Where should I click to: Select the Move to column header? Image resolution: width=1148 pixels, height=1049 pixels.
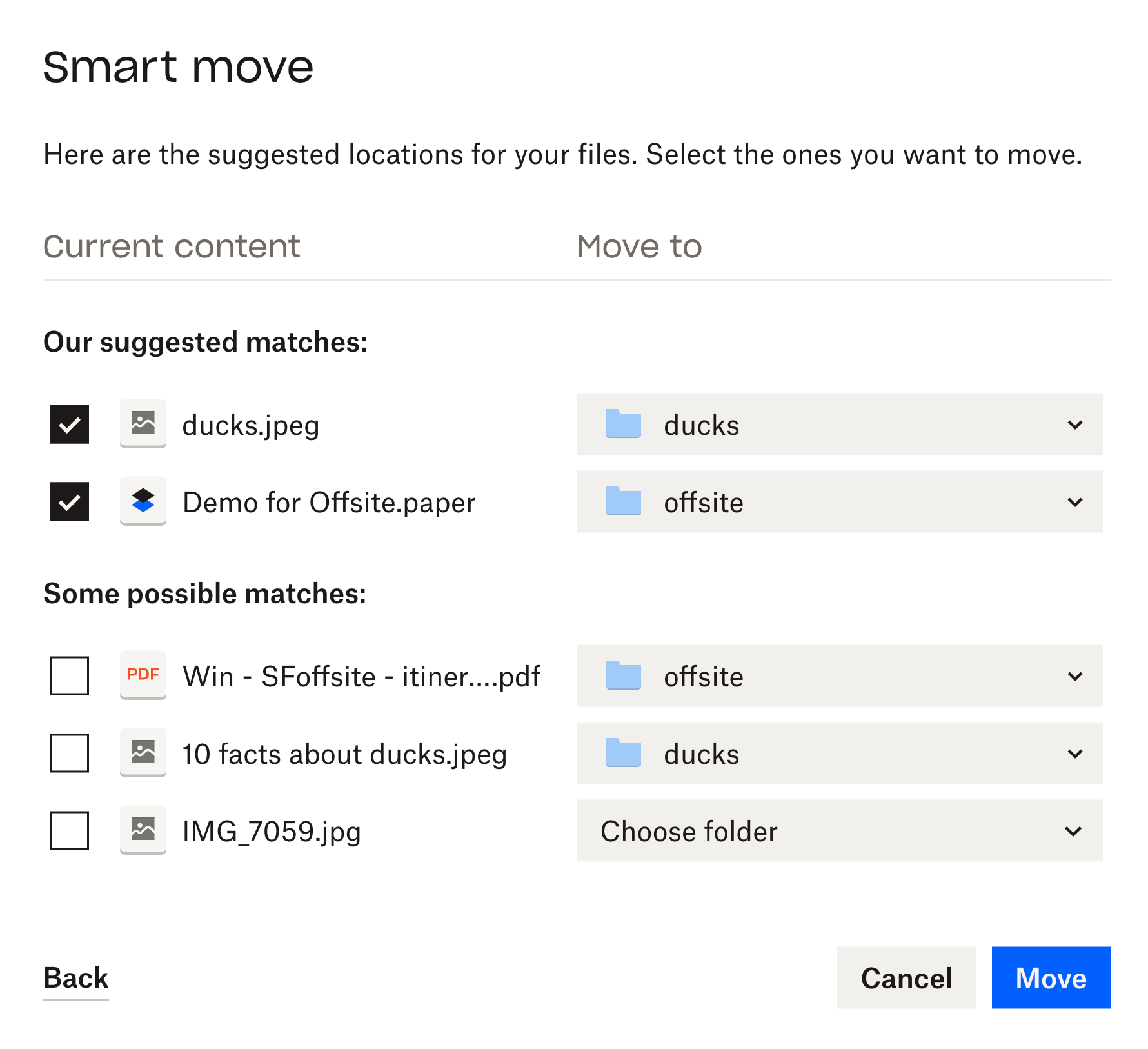coord(639,246)
